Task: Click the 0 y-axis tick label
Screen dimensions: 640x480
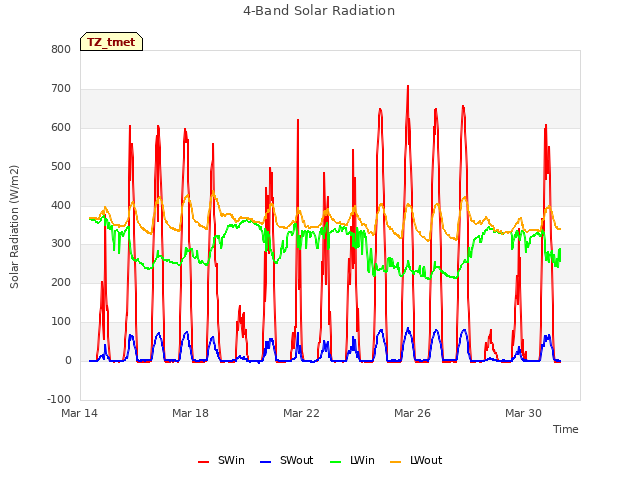Action: tap(68, 360)
